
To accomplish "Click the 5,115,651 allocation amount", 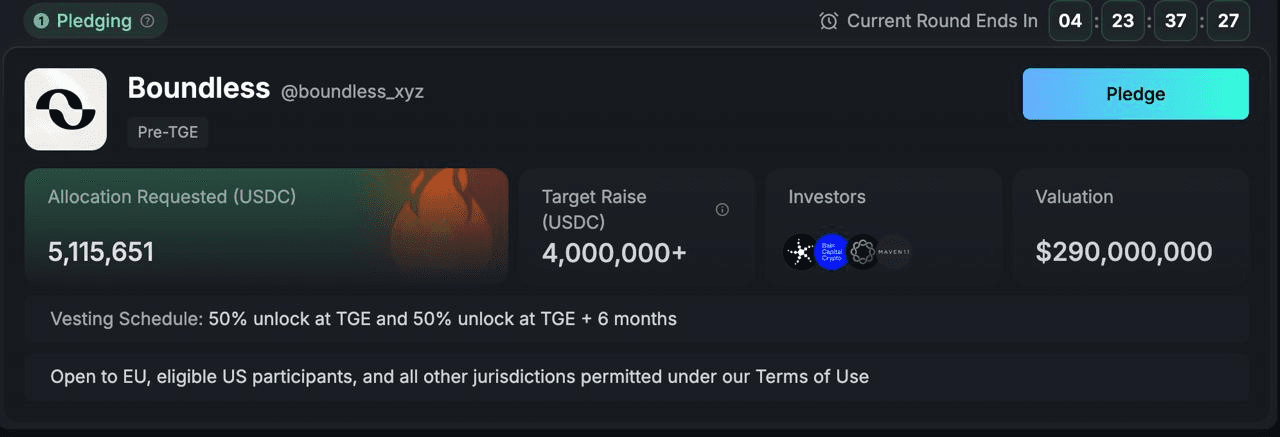I will [101, 252].
